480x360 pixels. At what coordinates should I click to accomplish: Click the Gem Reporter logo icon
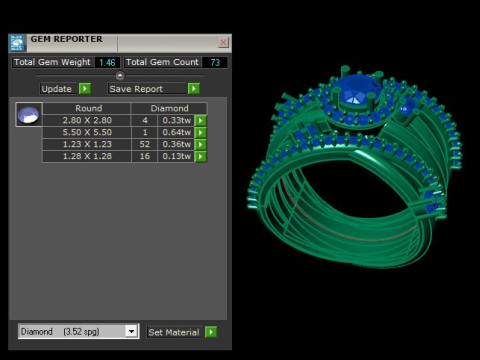tap(17, 43)
